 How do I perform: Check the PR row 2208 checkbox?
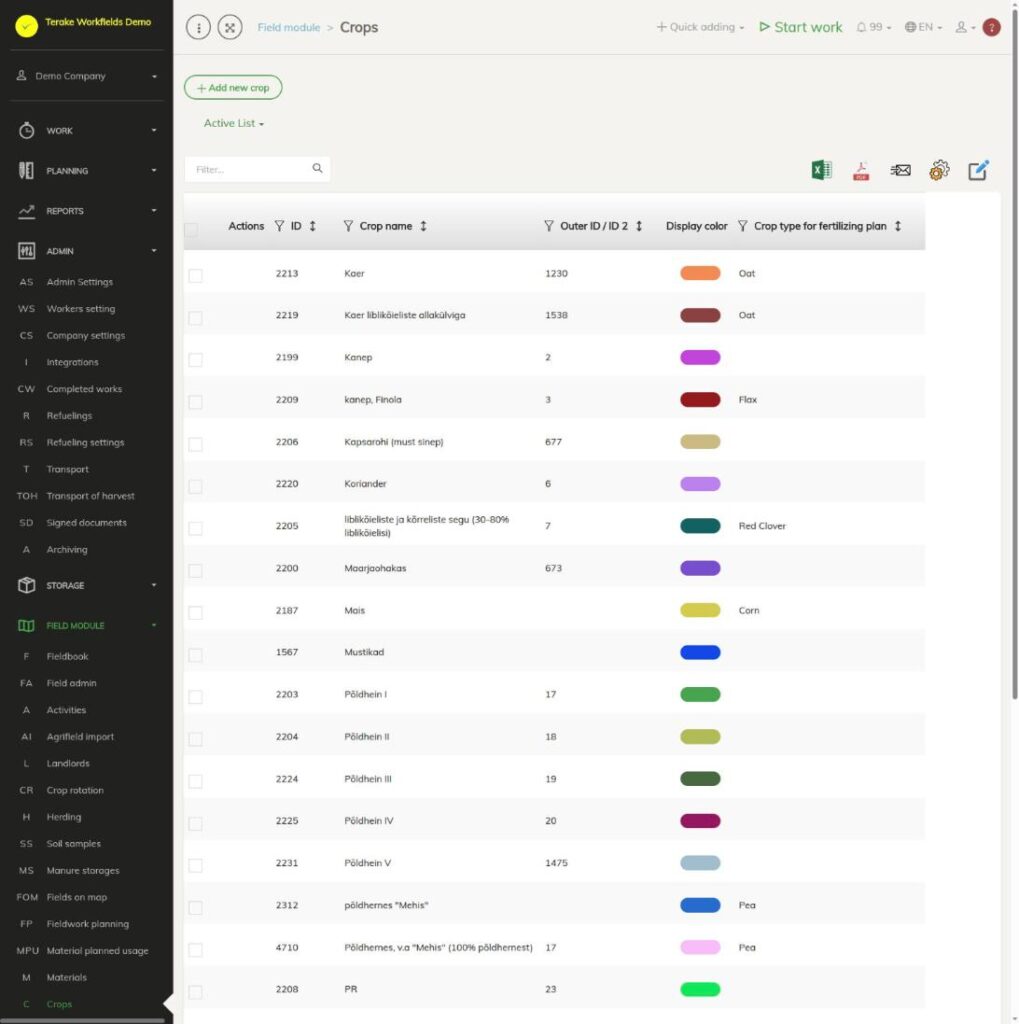(x=195, y=992)
